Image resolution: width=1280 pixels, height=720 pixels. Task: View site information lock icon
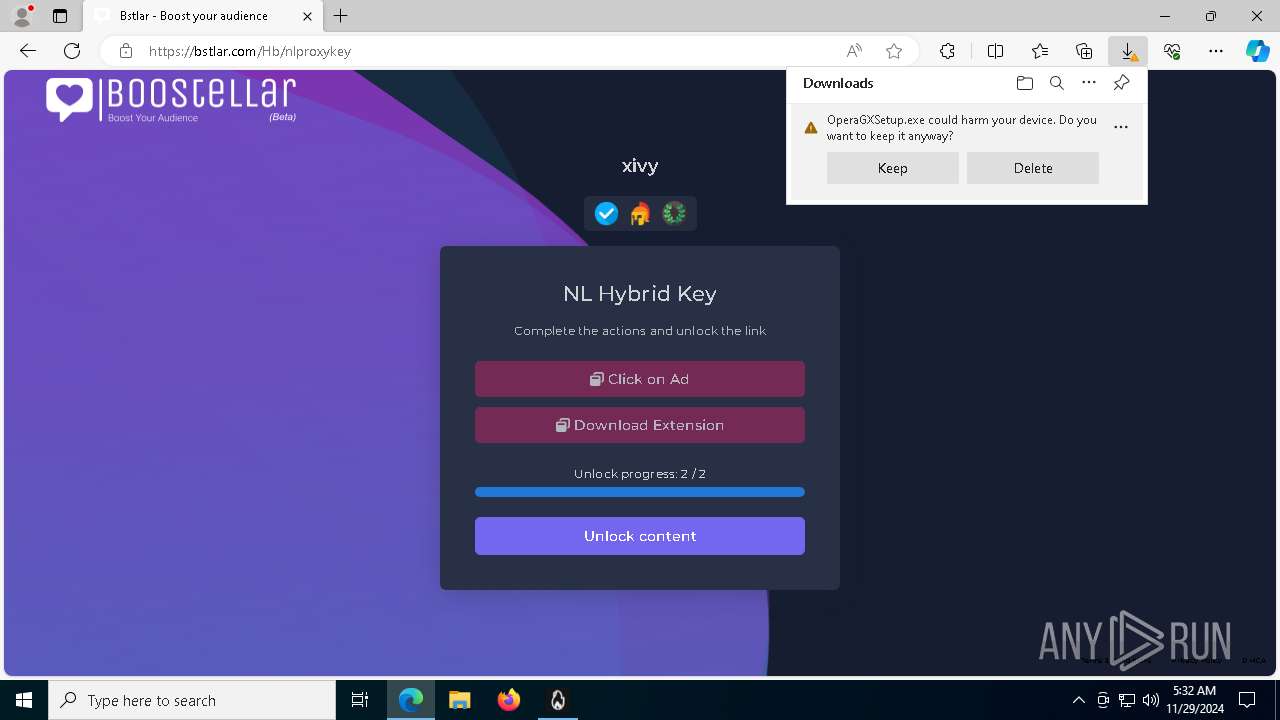(126, 51)
